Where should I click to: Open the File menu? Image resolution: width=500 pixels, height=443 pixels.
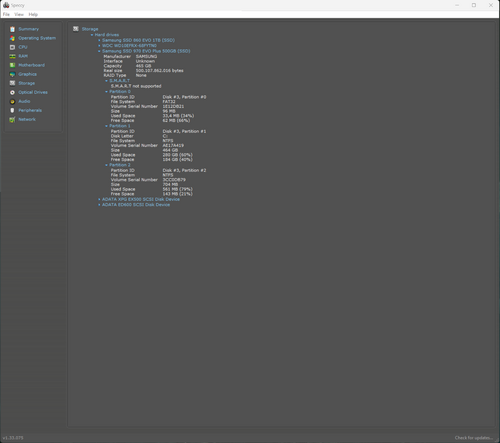click(6, 14)
